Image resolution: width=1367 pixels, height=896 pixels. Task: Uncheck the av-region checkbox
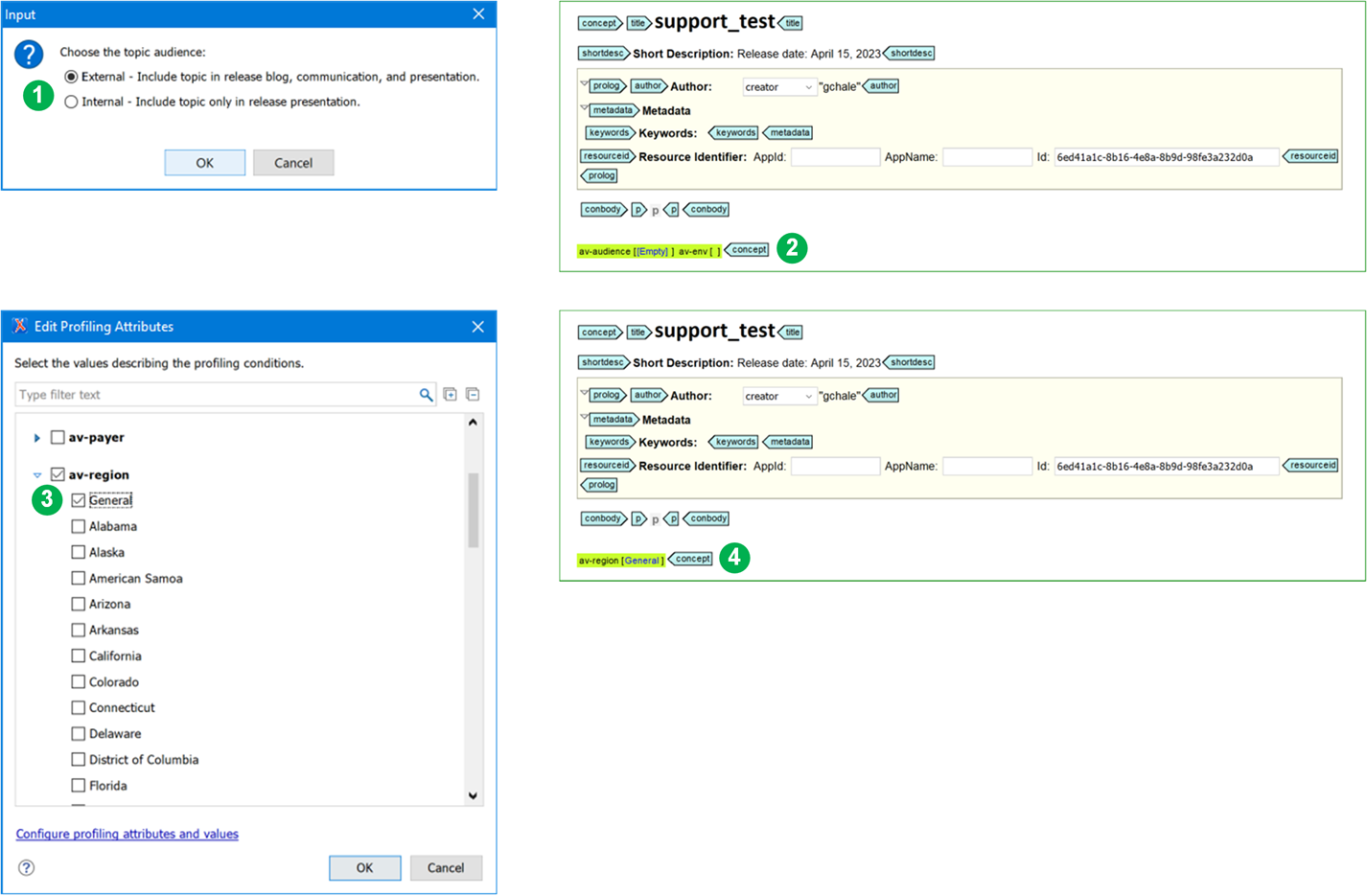(x=58, y=474)
